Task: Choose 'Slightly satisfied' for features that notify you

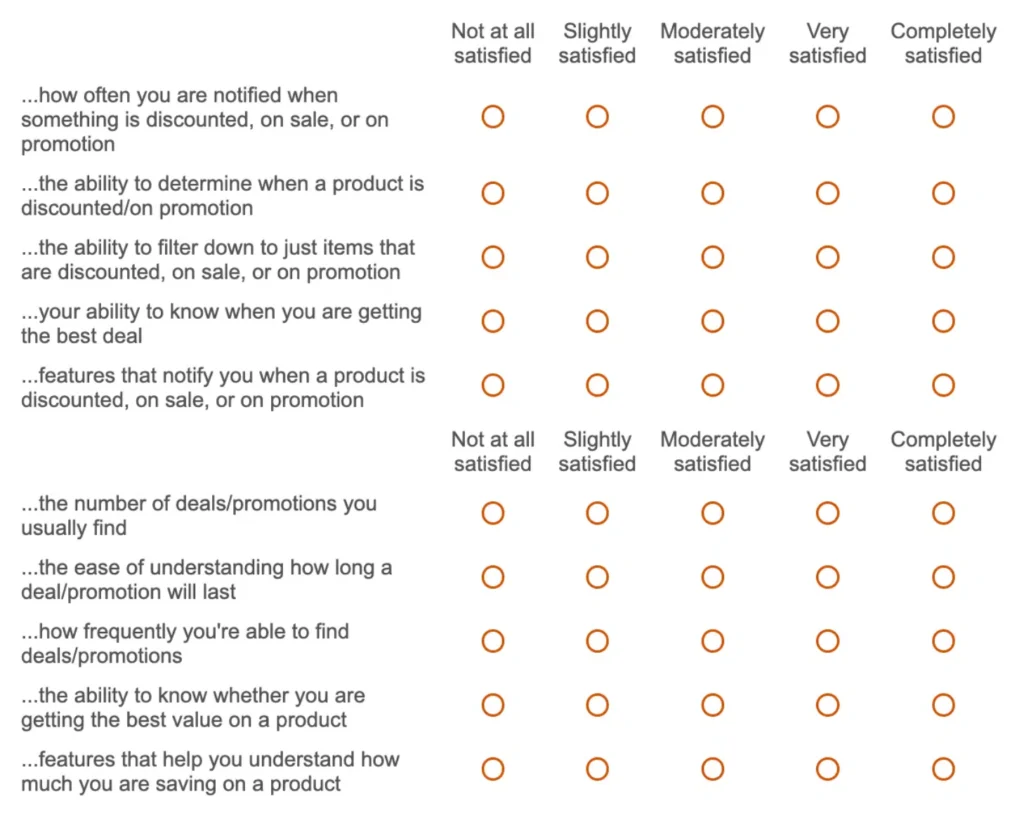Action: coord(597,385)
